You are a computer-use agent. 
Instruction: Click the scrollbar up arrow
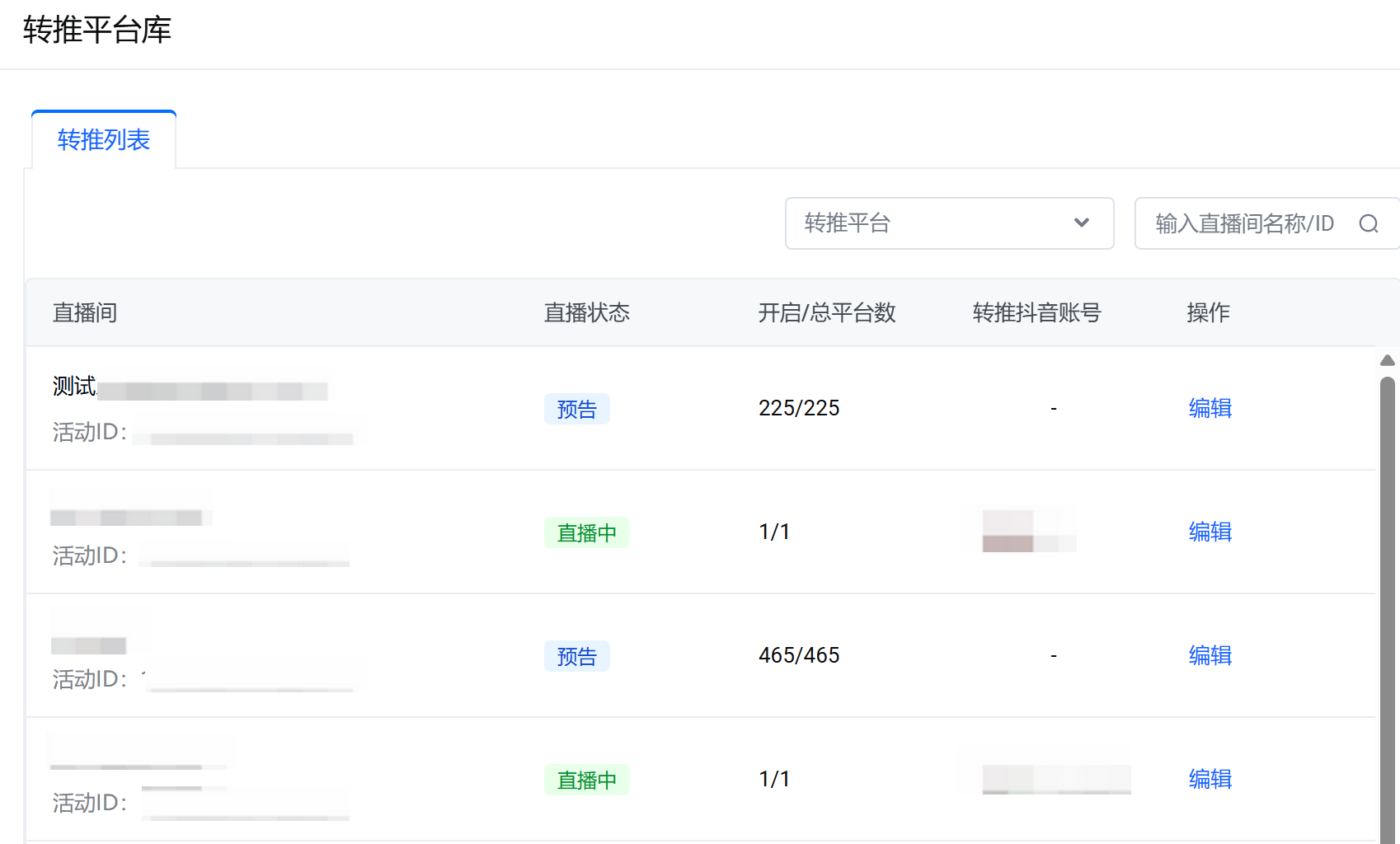pos(1388,360)
